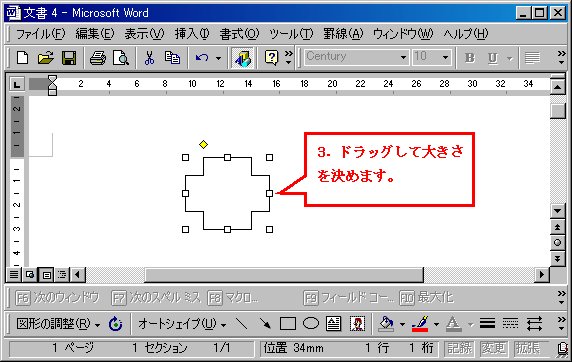Toggle the Drawing toolbar button
This screenshot has width=572, height=362.
click(x=242, y=58)
